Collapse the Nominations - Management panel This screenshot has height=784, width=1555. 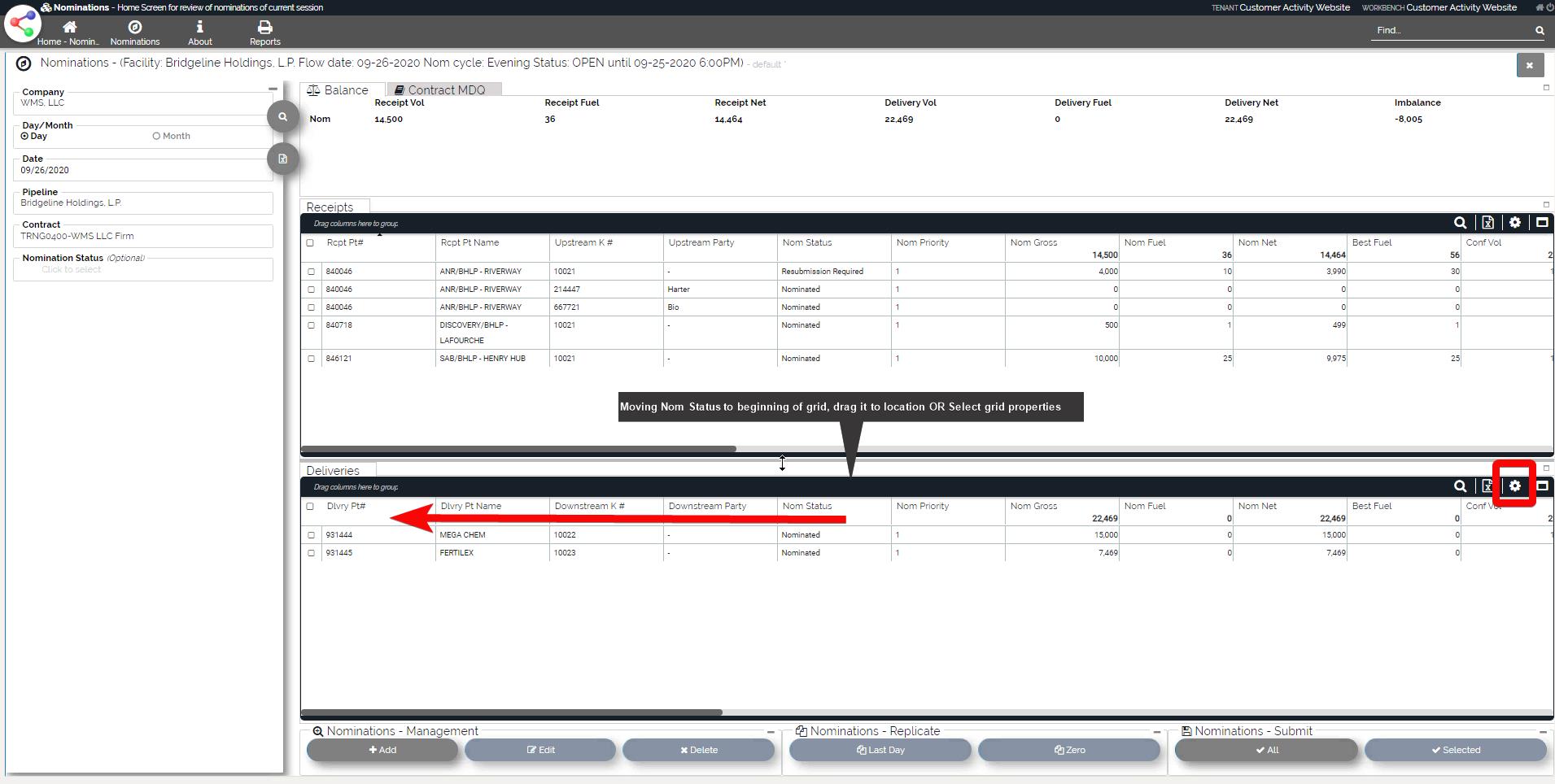point(770,732)
